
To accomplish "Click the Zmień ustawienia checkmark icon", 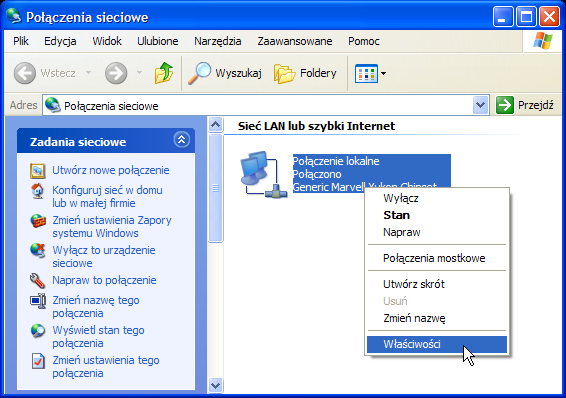I will click(38, 361).
